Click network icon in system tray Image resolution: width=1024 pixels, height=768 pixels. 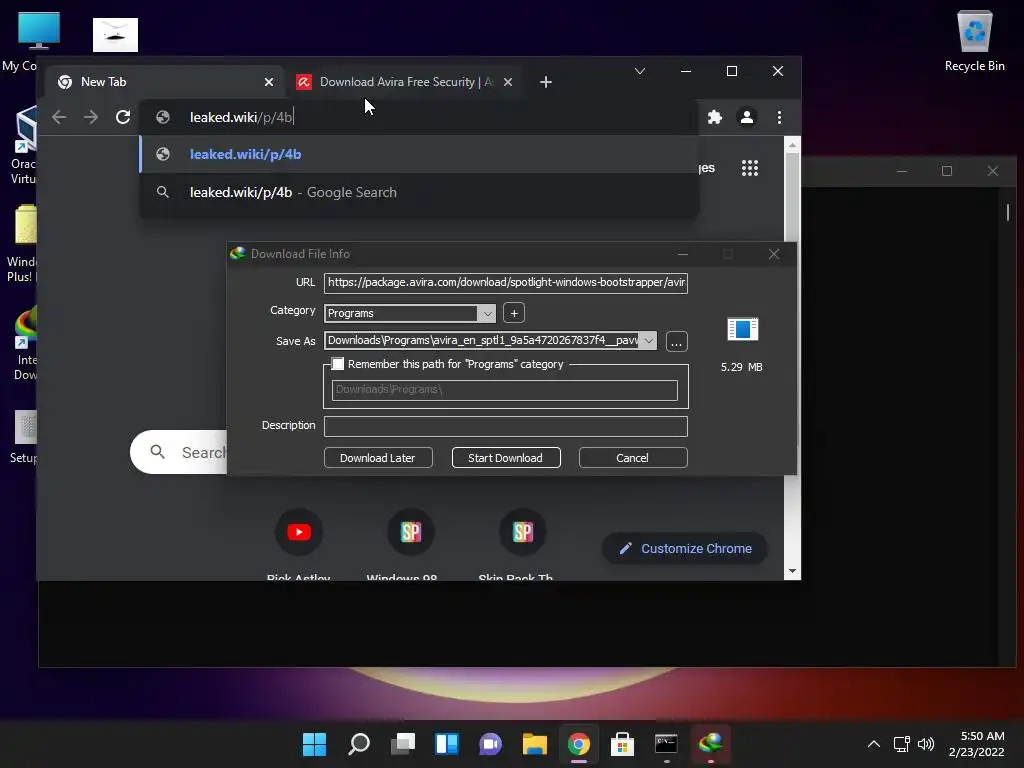point(902,744)
